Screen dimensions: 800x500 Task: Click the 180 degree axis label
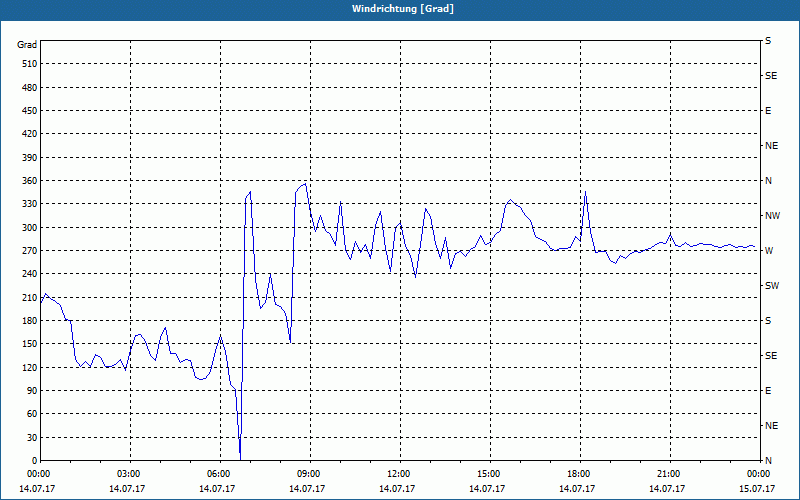[29, 321]
